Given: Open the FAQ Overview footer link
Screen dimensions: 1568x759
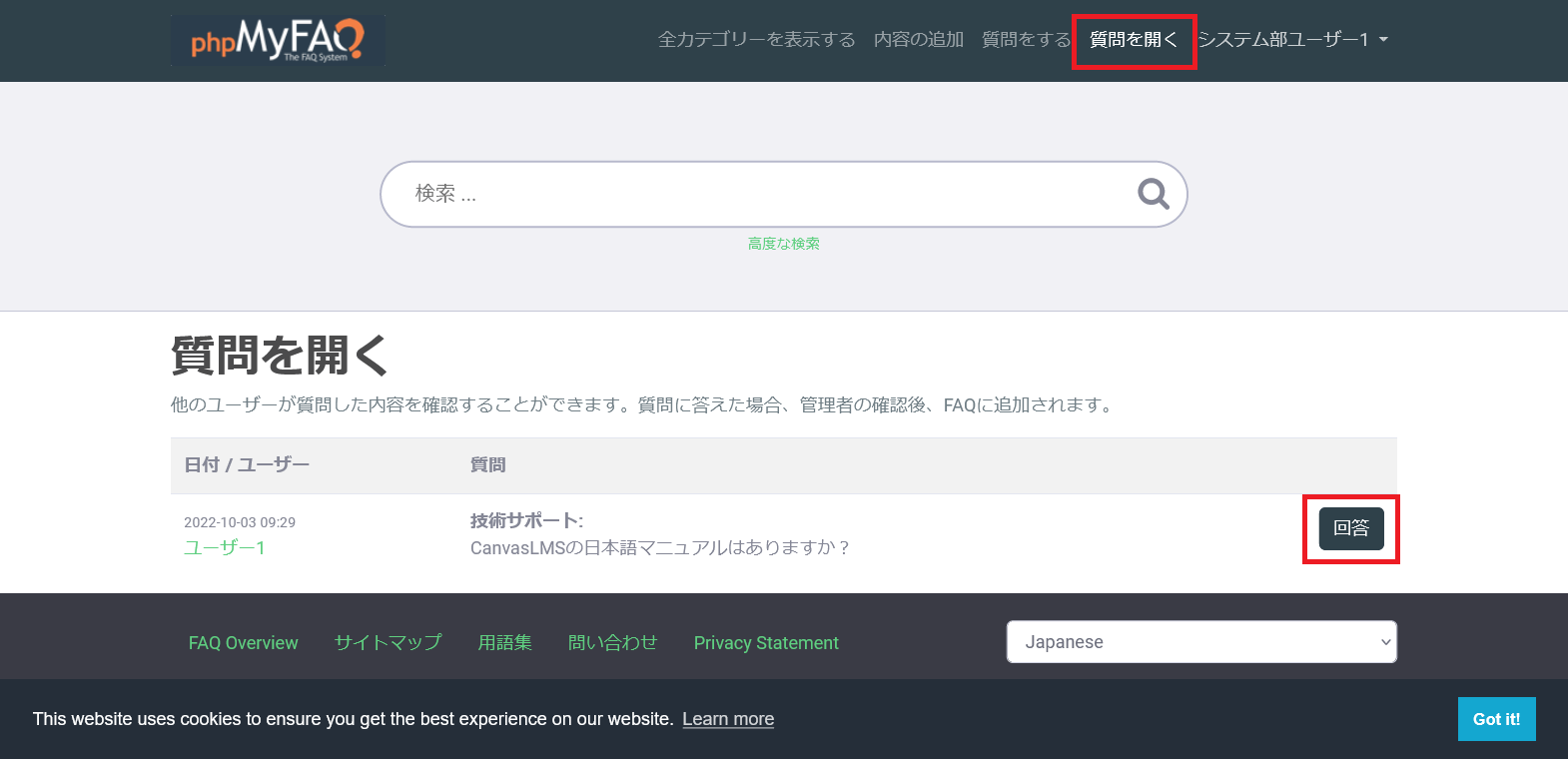Looking at the screenshot, I should tap(243, 643).
